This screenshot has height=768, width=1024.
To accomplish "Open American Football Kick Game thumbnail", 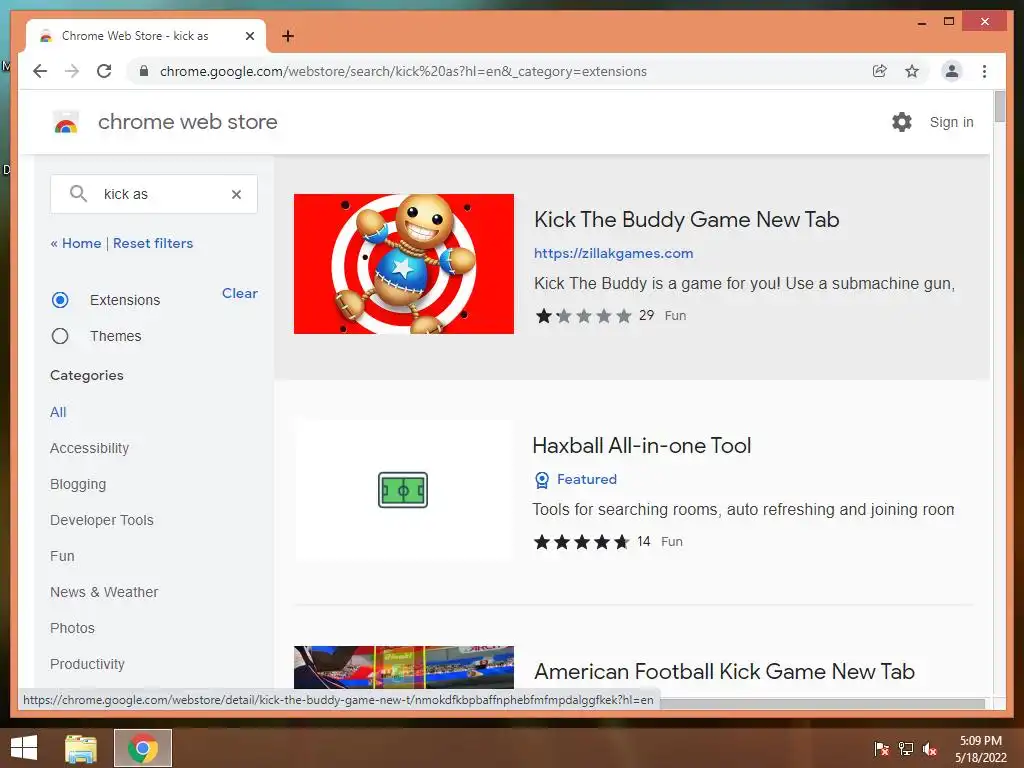I will (x=404, y=667).
